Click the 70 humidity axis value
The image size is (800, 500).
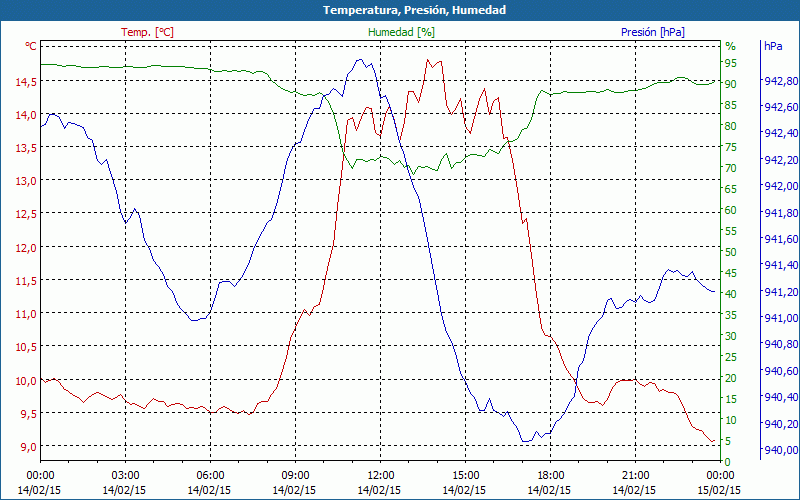click(731, 168)
